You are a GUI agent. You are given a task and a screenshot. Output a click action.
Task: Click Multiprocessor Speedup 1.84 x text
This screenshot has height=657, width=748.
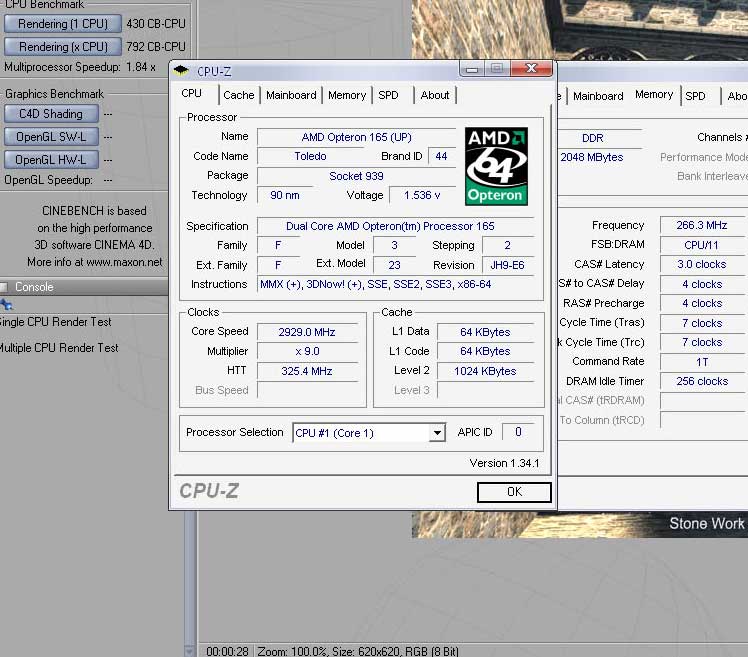80,67
